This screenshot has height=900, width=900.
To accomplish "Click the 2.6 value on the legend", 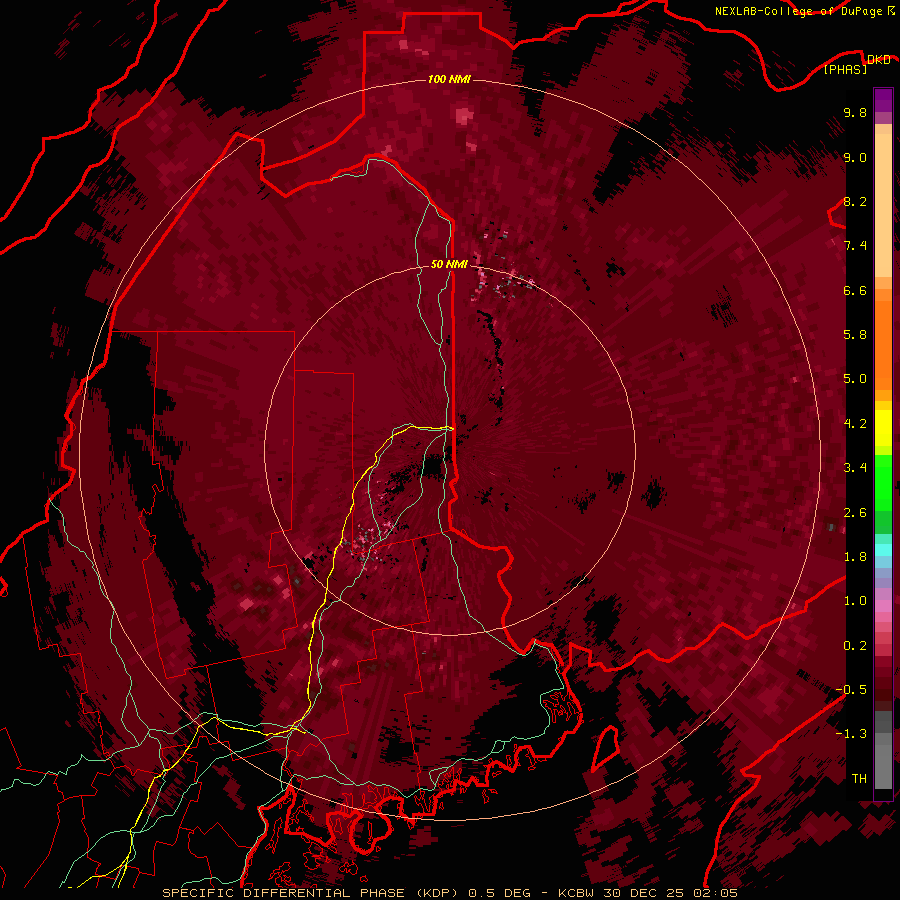I will pyautogui.click(x=855, y=513).
